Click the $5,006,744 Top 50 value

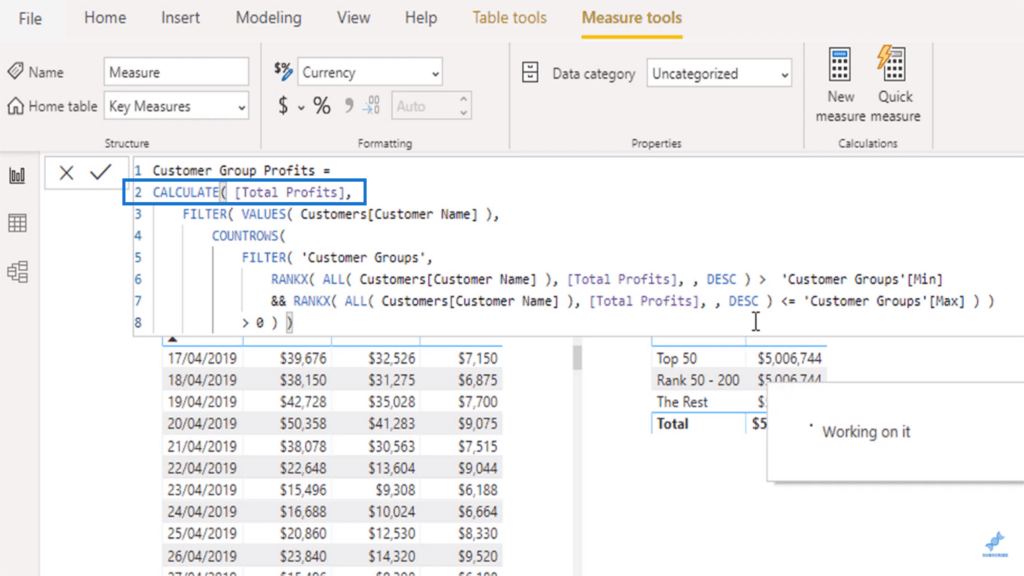[x=790, y=359]
